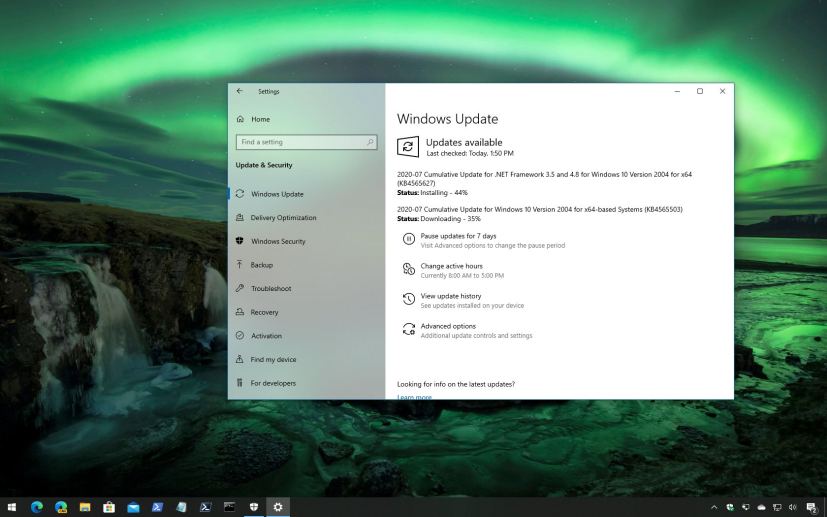Click the Installing - 44% status text

[x=444, y=193]
